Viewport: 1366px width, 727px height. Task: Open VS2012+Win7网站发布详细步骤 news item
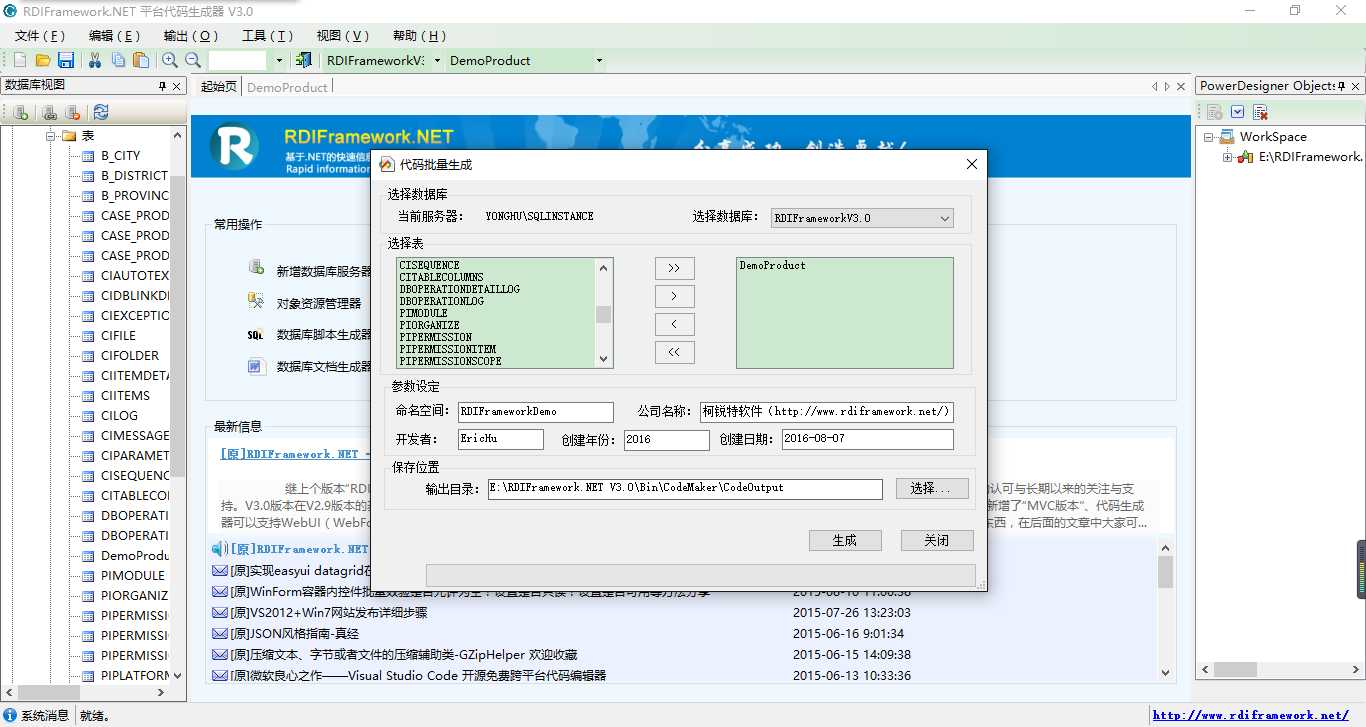[328, 612]
